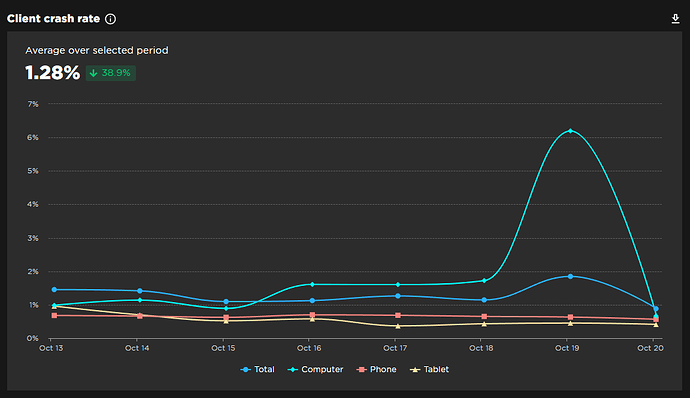The width and height of the screenshot is (690, 398).
Task: Select the Computer data point on Oct 17
Action: pyautogui.click(x=398, y=284)
